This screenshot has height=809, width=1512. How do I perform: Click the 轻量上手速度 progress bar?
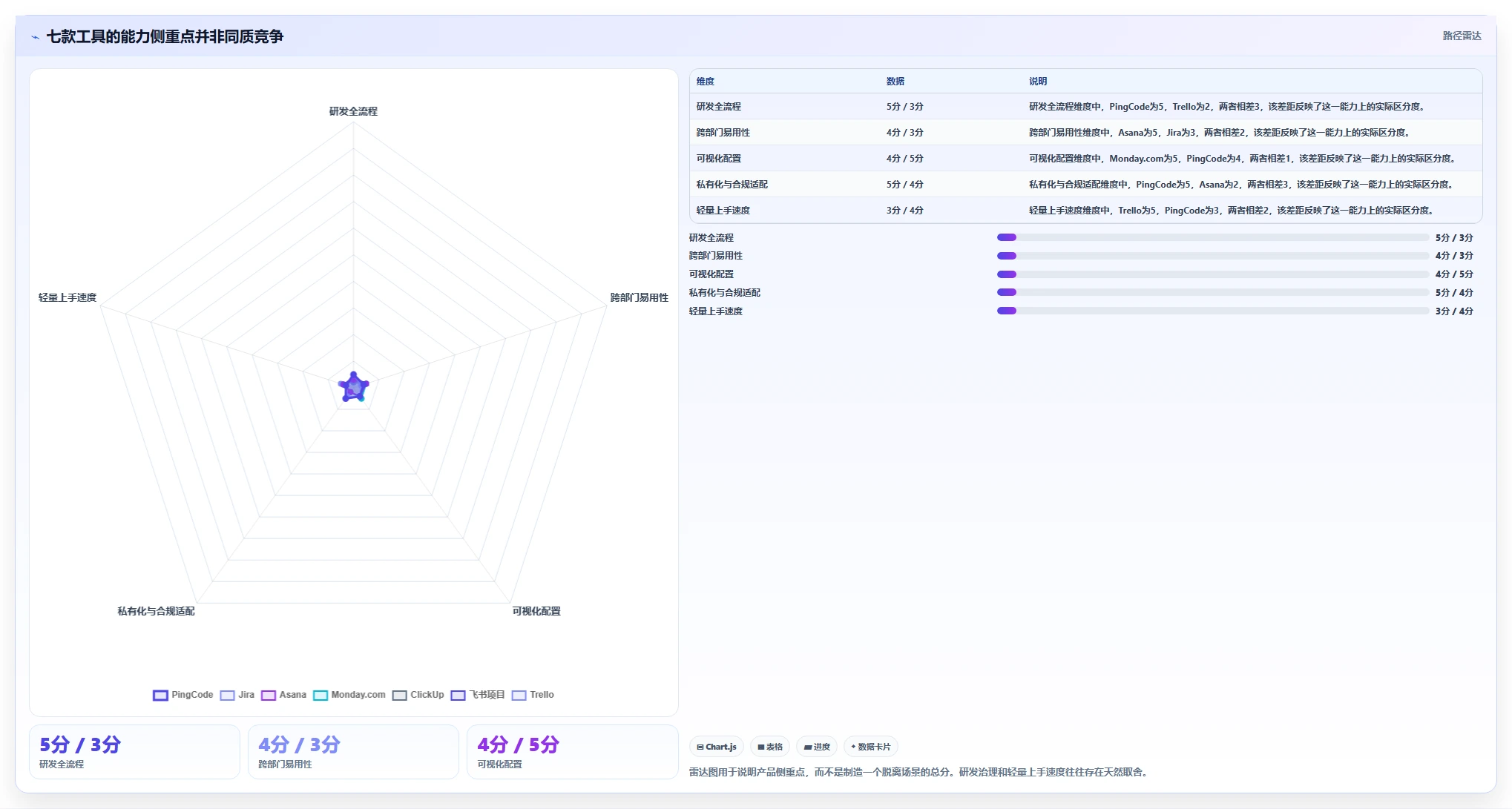pos(1213,311)
